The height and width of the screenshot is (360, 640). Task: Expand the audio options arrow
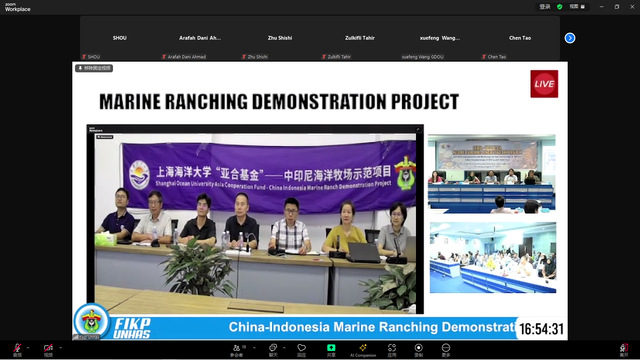click(28, 348)
